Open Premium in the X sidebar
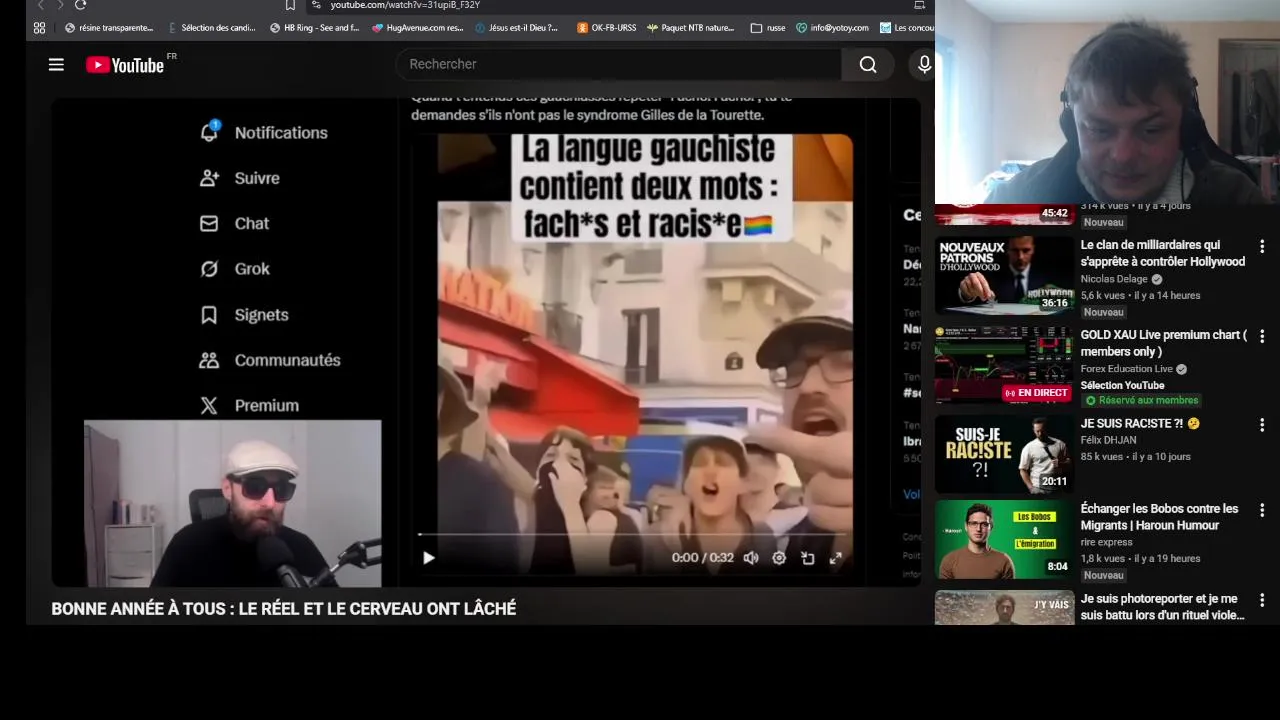Screen dimensions: 1280x720 [249, 405]
